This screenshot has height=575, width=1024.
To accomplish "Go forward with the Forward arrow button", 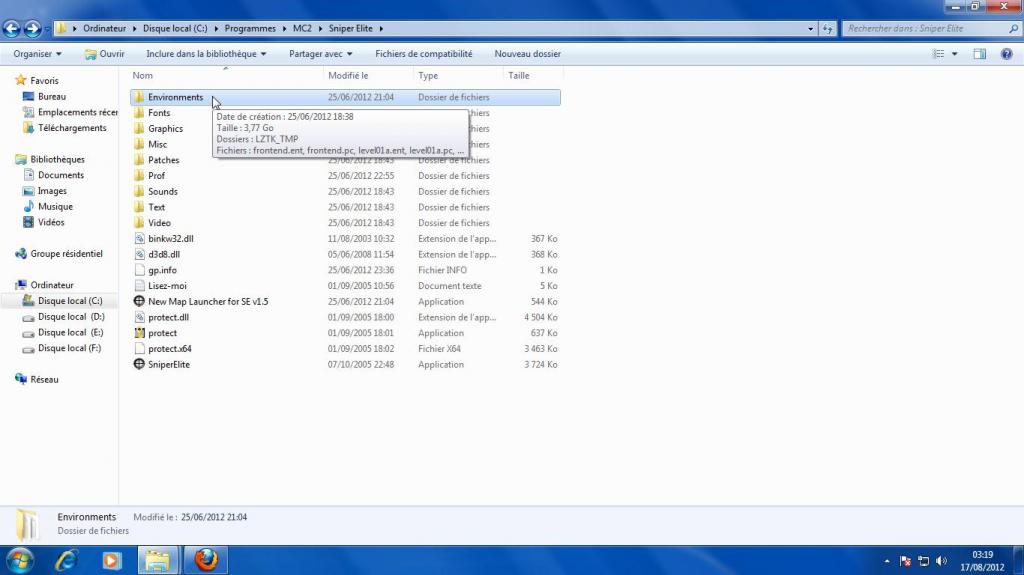I will [32, 29].
